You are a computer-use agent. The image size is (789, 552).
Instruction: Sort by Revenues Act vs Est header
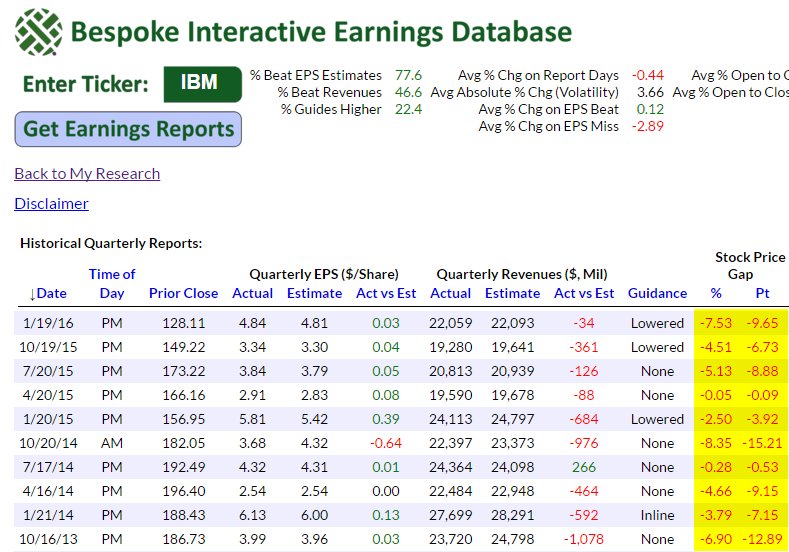pos(584,293)
